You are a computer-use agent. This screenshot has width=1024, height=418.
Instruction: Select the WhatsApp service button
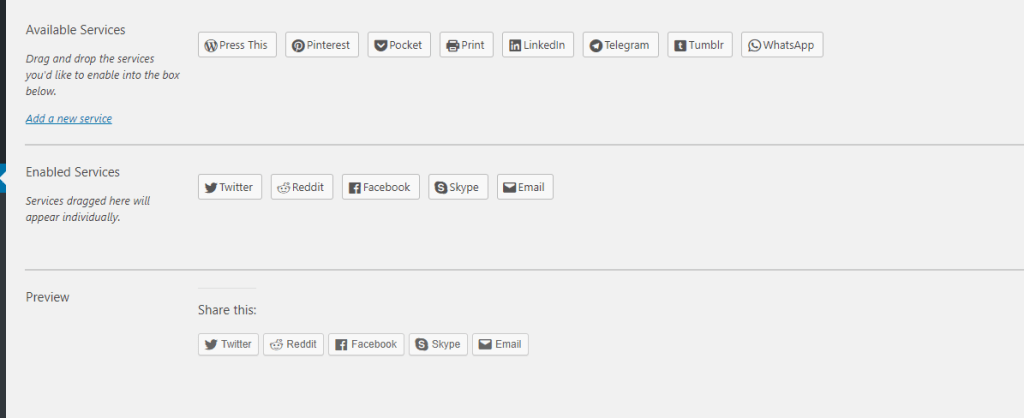tap(782, 45)
